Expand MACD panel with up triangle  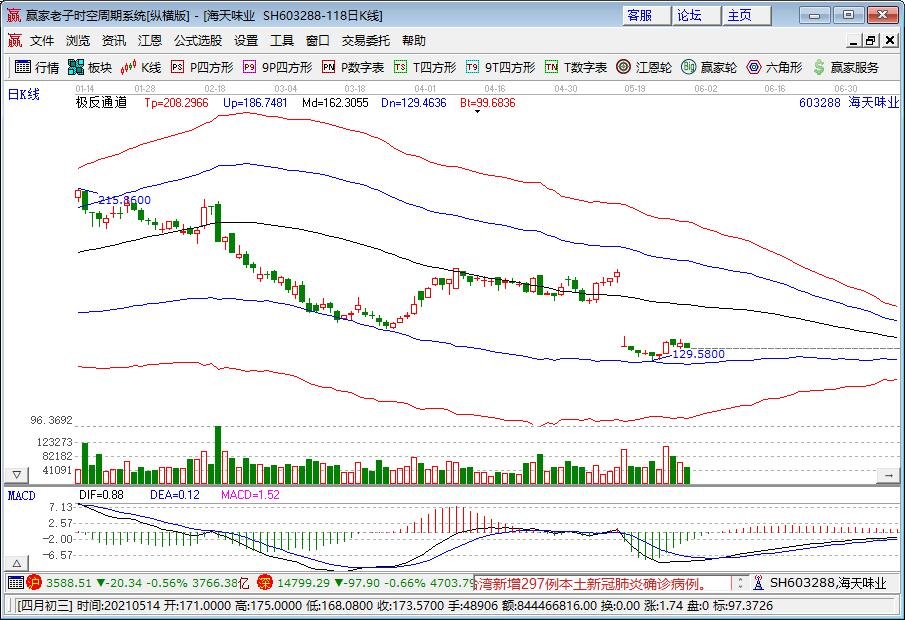pos(17,563)
